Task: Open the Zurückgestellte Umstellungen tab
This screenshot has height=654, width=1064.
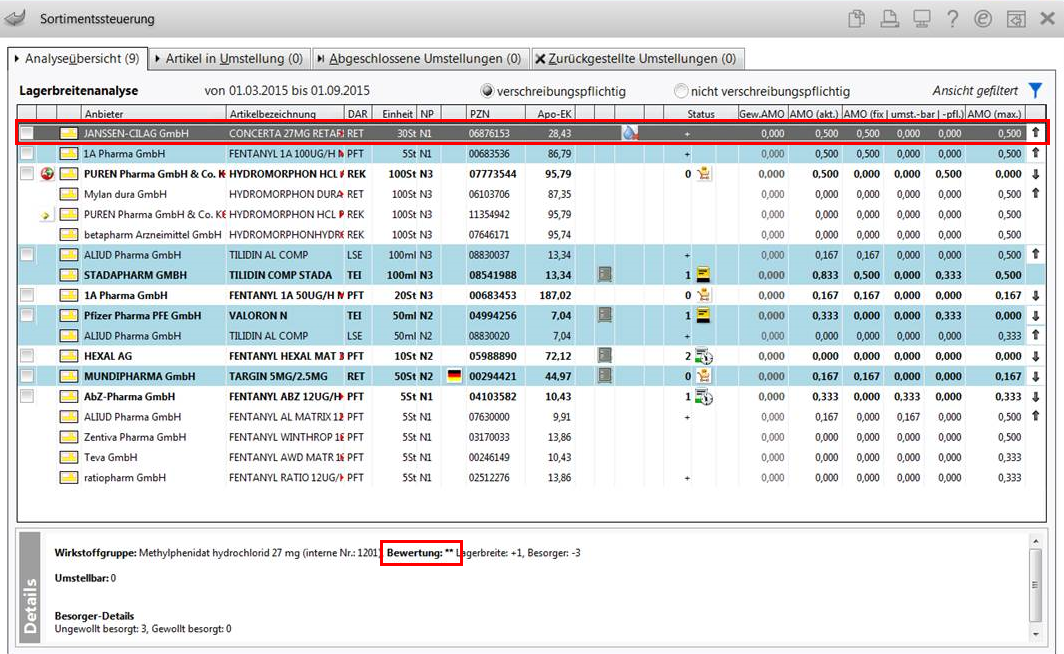Action: 636,58
